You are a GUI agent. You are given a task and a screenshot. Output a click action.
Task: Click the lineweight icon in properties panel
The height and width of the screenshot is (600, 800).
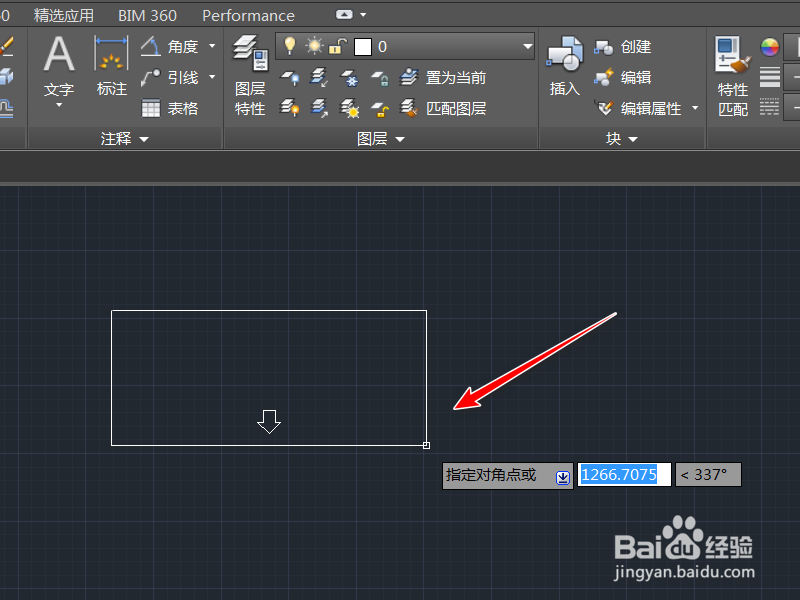pyautogui.click(x=769, y=78)
